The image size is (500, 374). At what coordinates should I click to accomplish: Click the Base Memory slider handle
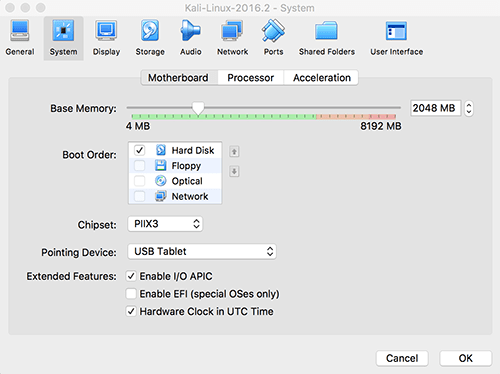(x=198, y=108)
